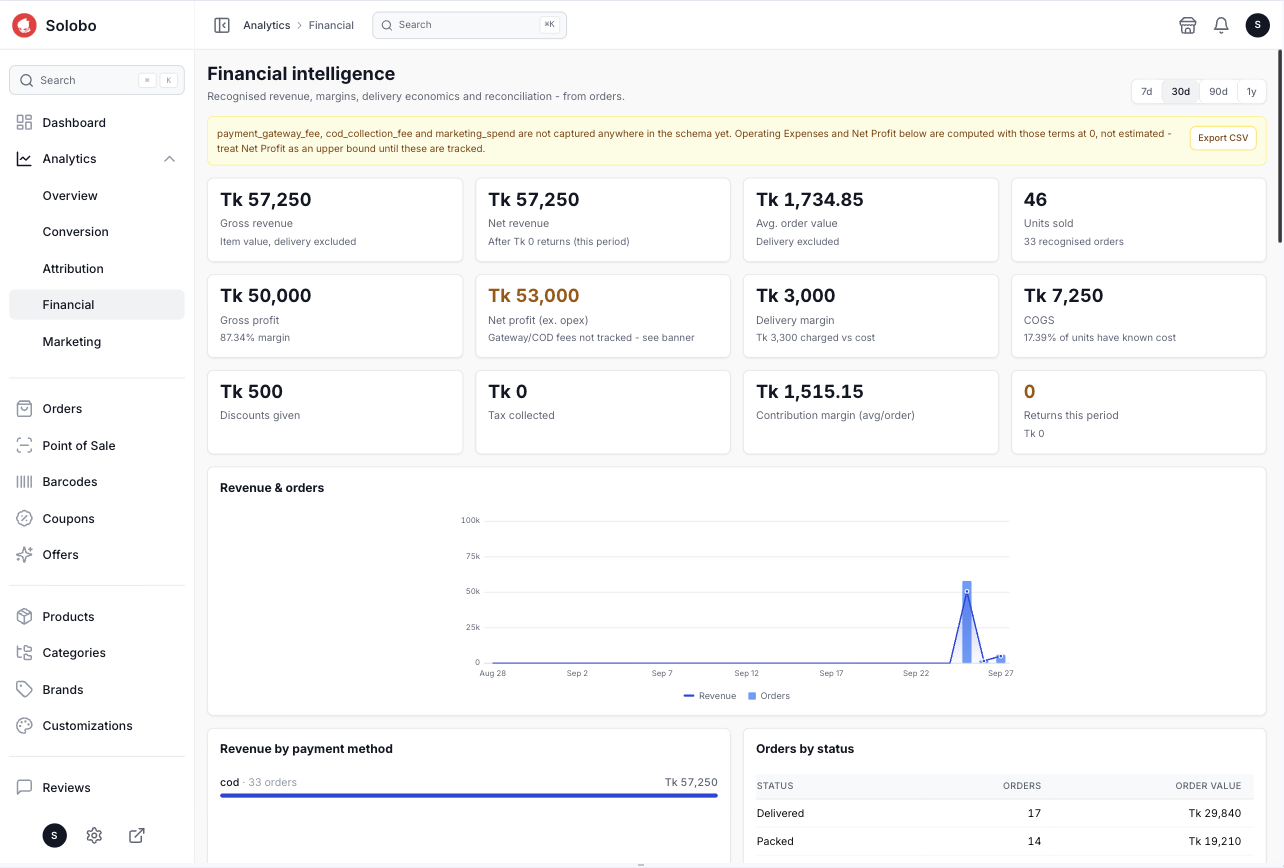Open the Marketing analytics page
This screenshot has width=1284, height=868.
click(x=97, y=342)
